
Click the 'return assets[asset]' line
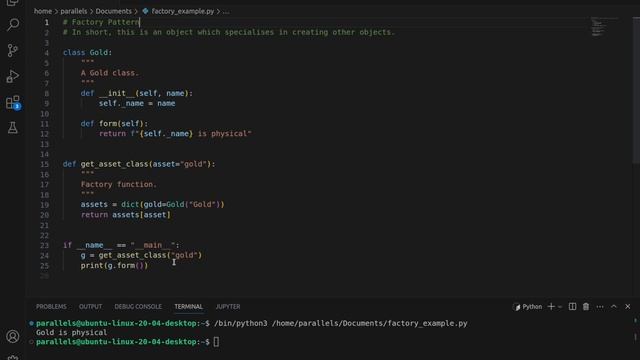pos(126,215)
